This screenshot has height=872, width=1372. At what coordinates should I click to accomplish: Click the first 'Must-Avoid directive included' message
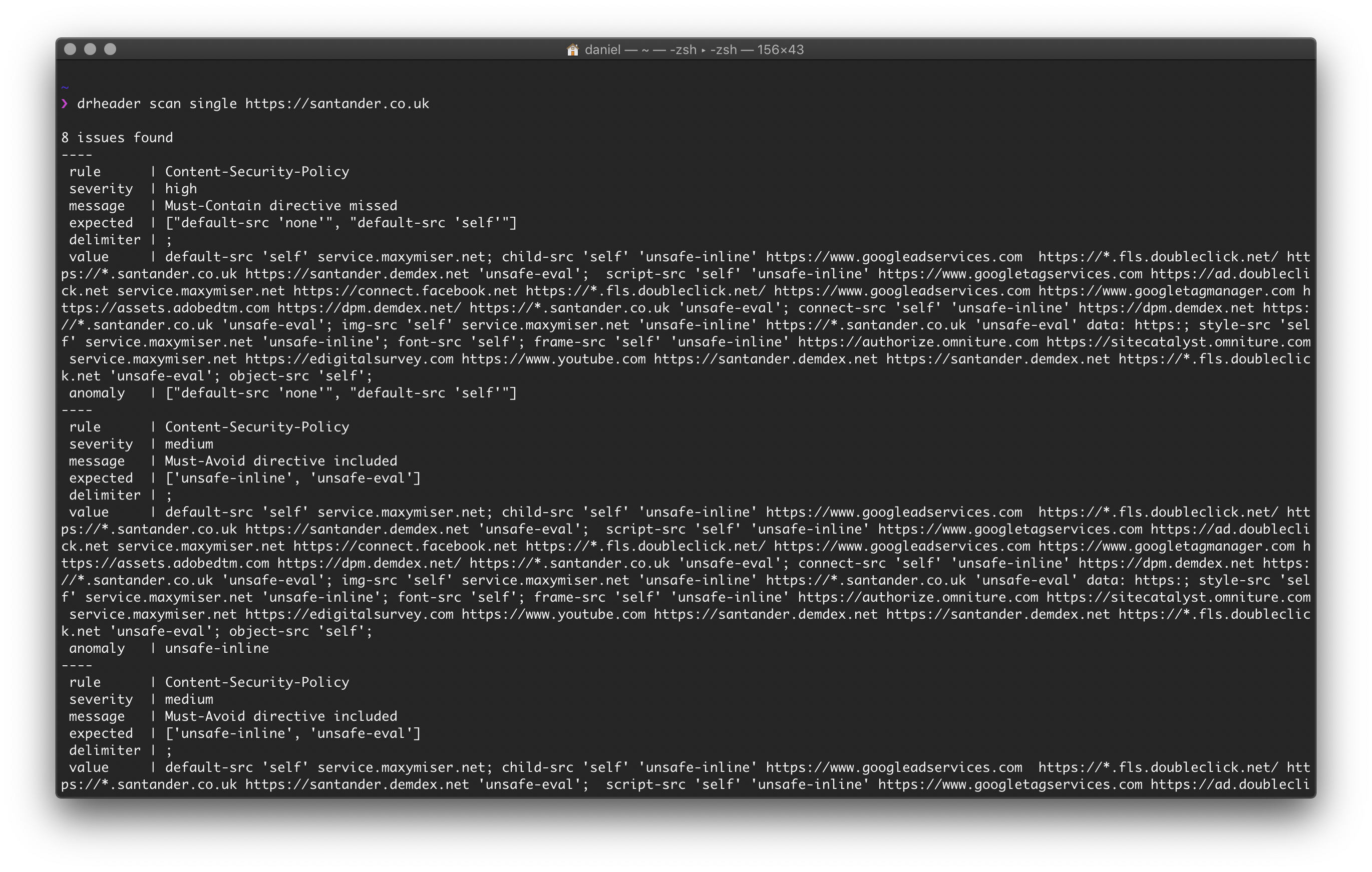[x=281, y=461]
